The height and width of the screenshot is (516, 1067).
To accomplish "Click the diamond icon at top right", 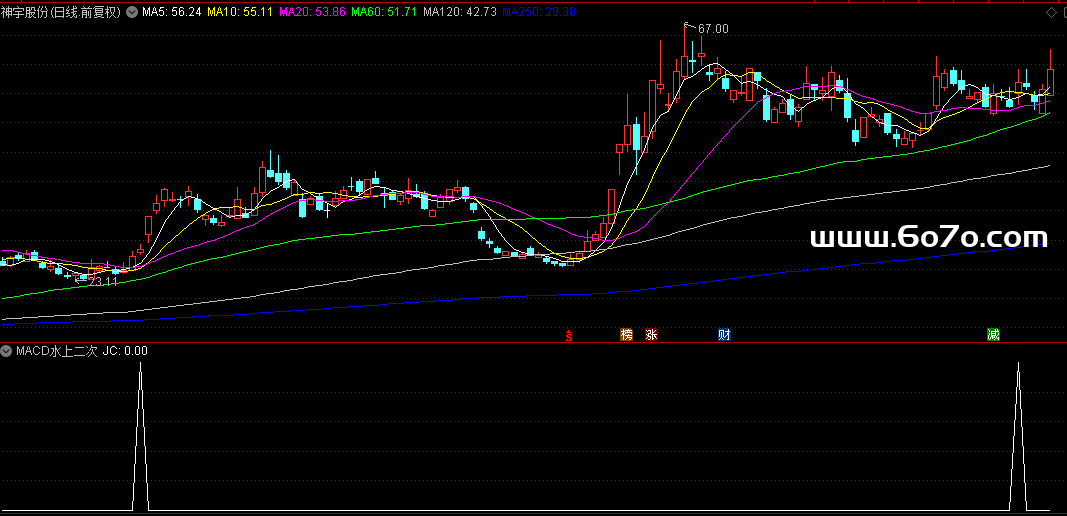I will 1050,12.
